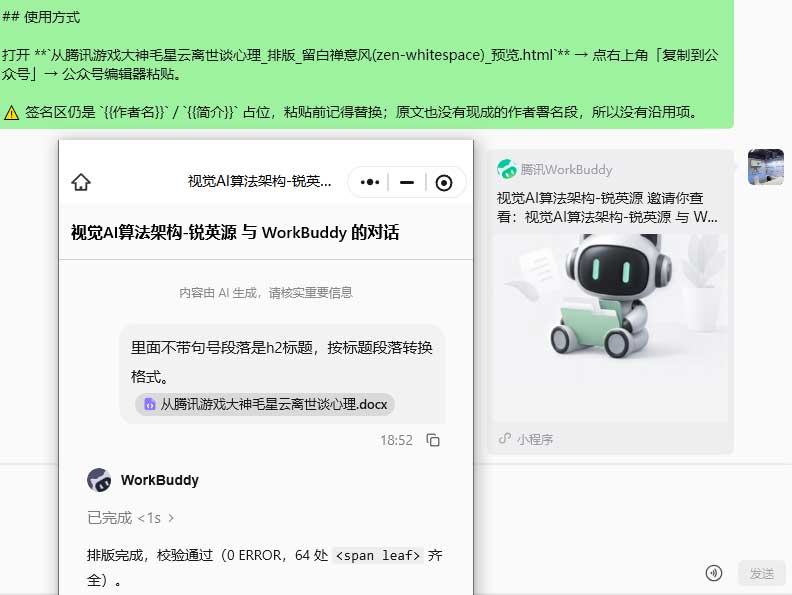Open the attached docx file chip

coord(265,404)
